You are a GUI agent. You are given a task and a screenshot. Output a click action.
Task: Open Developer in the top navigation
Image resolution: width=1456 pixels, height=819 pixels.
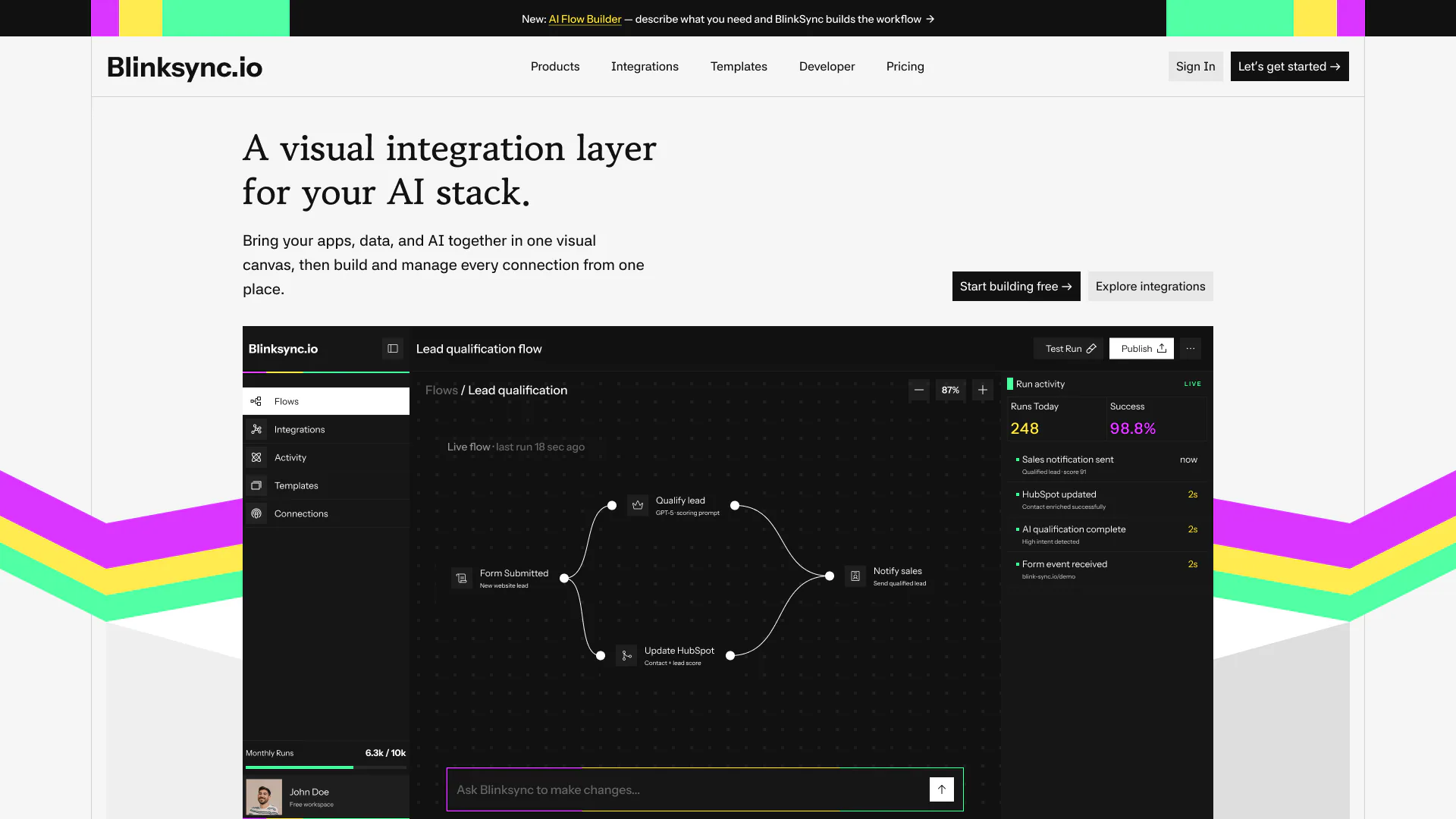(827, 67)
